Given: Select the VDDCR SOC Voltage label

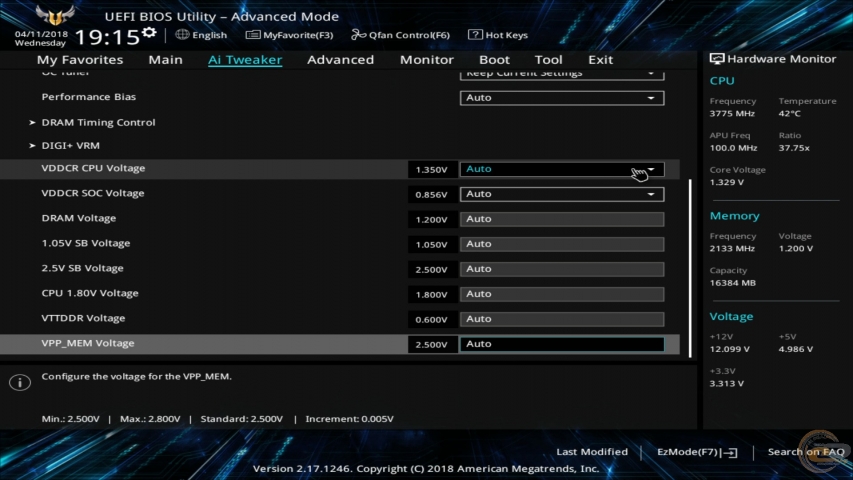Looking at the screenshot, I should [92, 193].
